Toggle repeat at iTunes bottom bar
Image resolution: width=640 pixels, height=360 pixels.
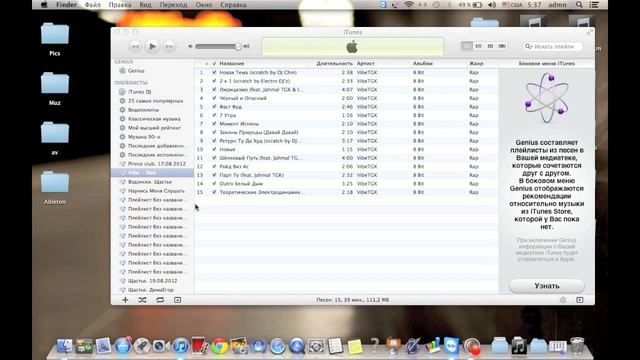pyautogui.click(x=160, y=300)
